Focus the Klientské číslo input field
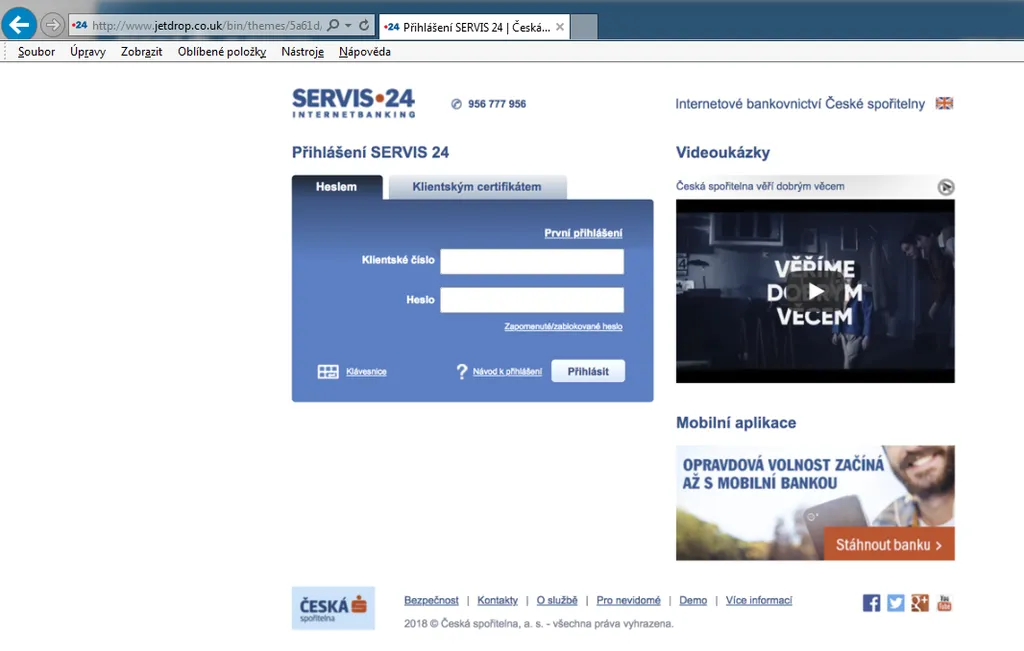1024x651 pixels. tap(532, 261)
